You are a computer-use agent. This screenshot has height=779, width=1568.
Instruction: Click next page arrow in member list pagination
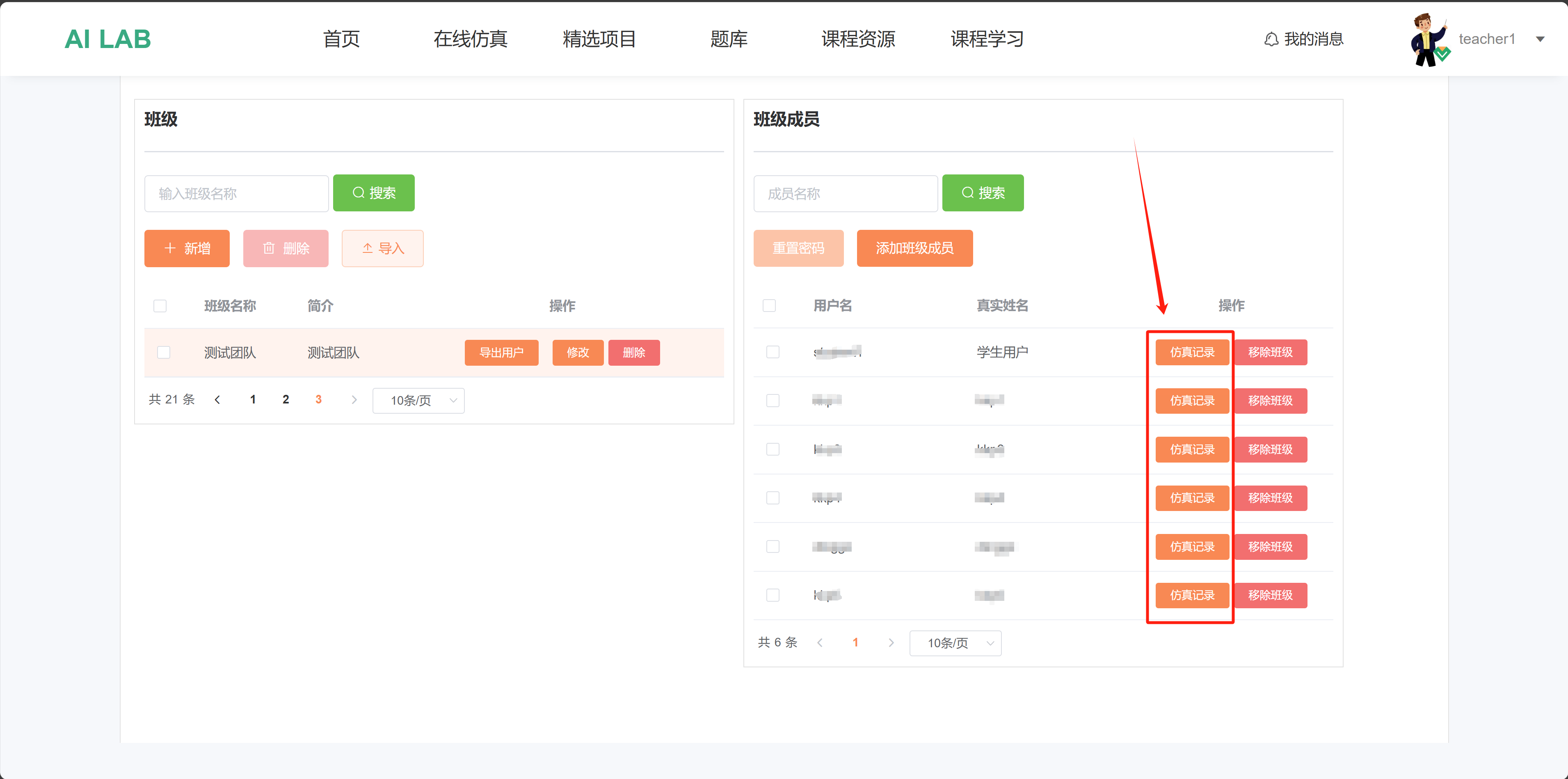tap(891, 643)
